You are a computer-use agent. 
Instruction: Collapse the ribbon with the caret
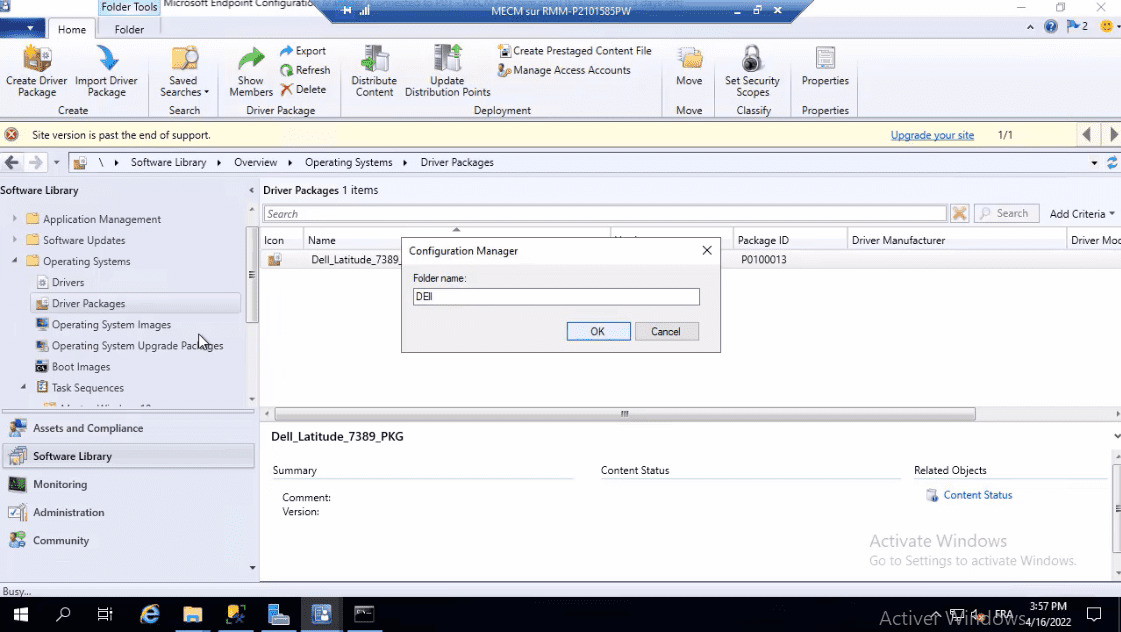[1030, 27]
